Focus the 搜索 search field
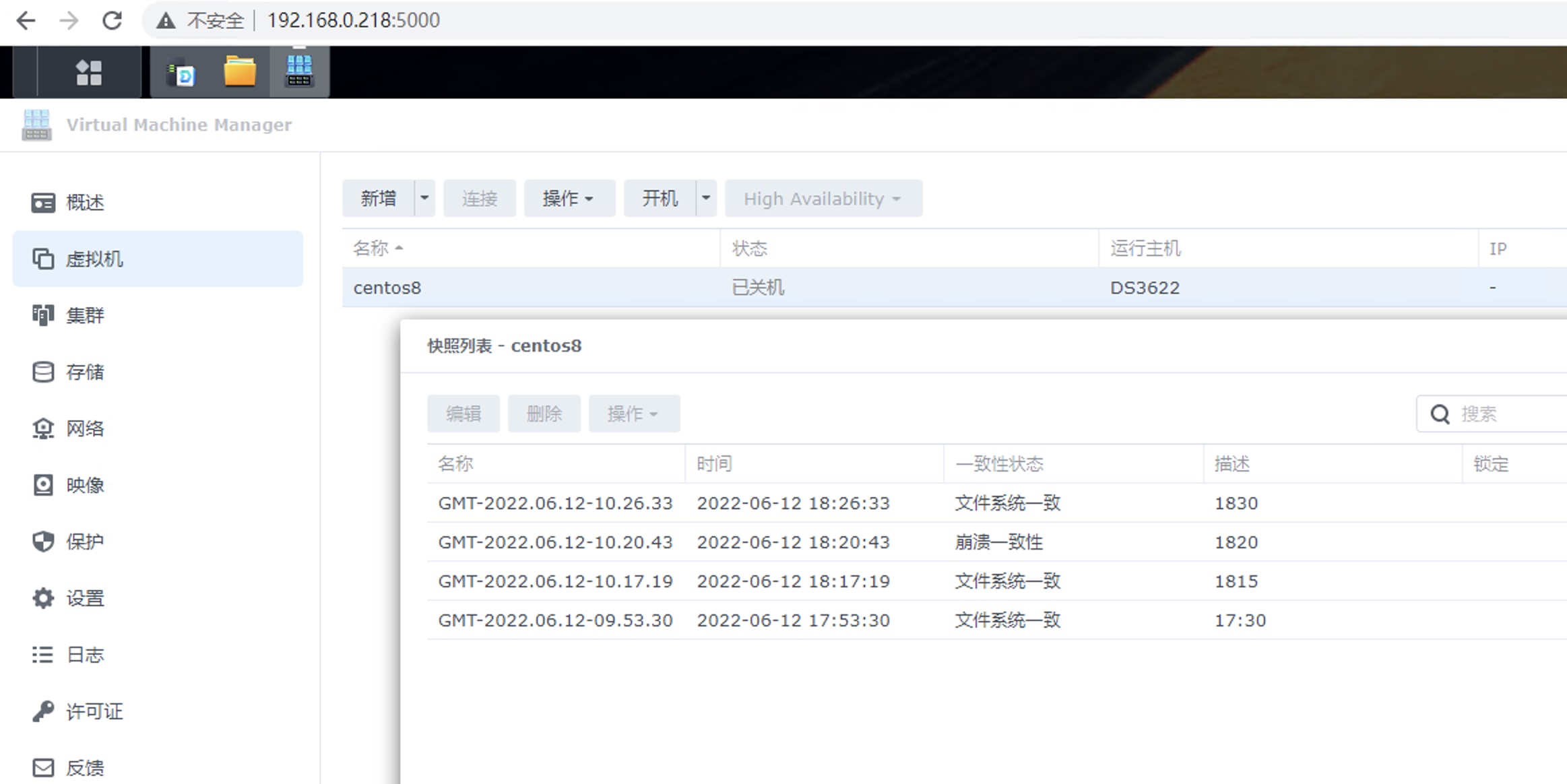This screenshot has width=1567, height=784. point(1492,414)
